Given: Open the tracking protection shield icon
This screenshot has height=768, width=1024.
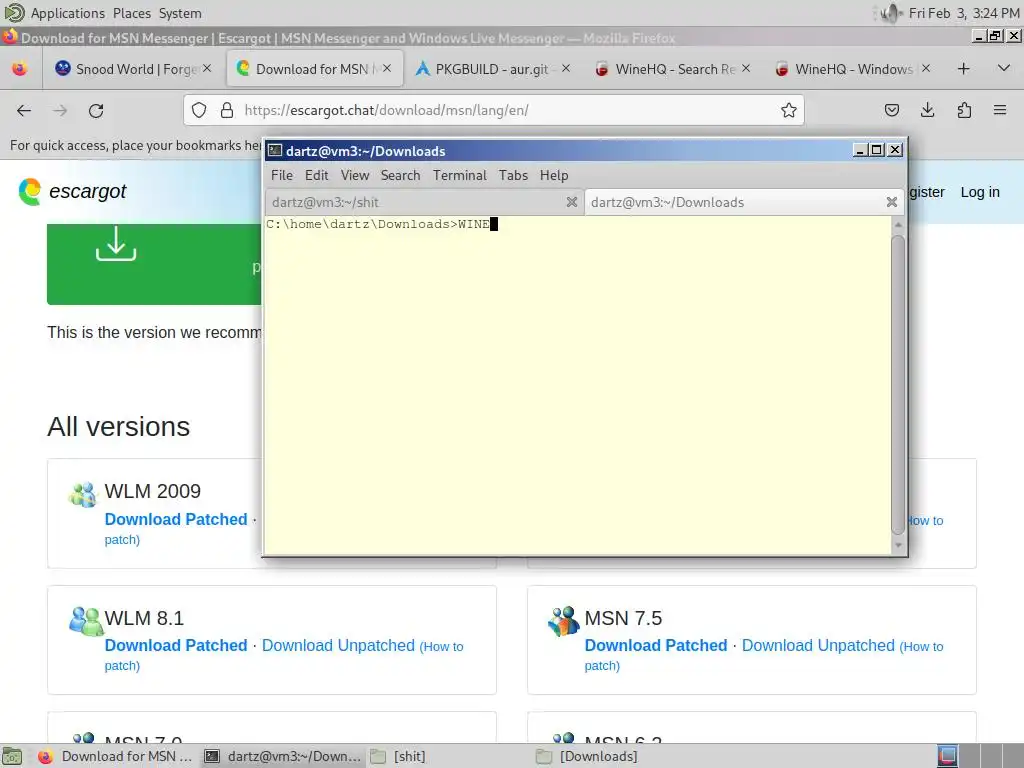Looking at the screenshot, I should (x=199, y=110).
